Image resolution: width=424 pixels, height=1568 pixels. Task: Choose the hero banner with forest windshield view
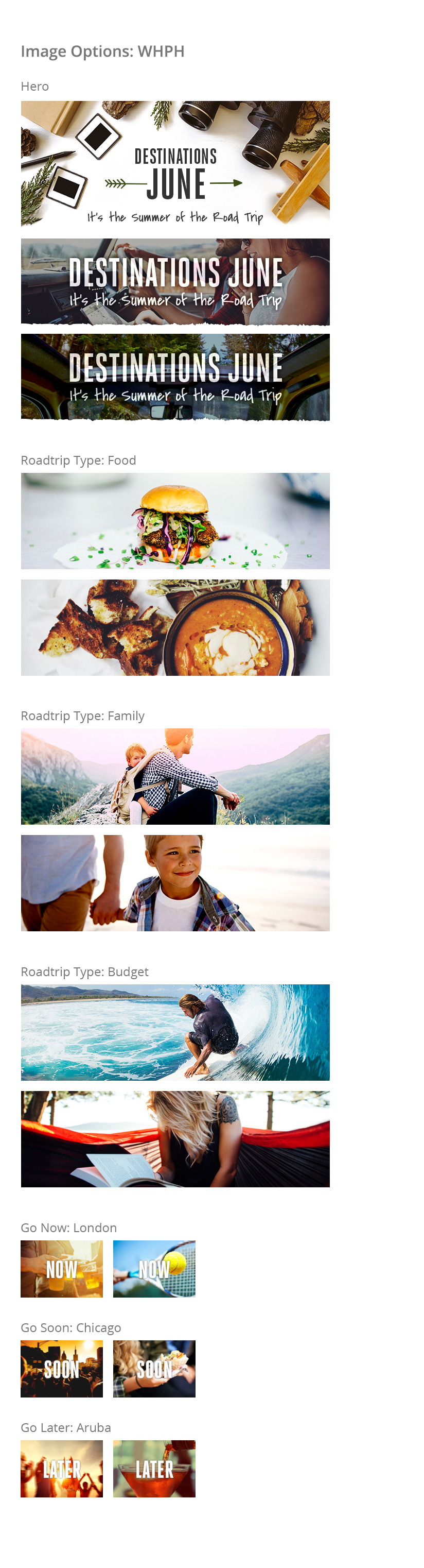point(175,378)
